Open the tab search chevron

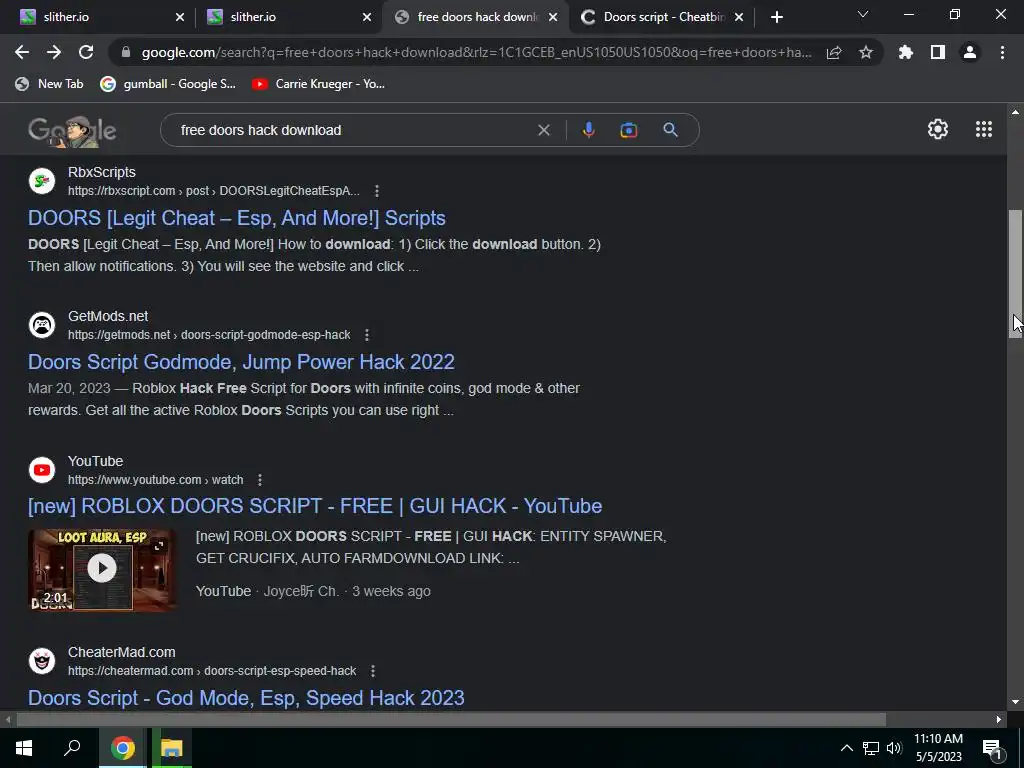[x=863, y=14]
